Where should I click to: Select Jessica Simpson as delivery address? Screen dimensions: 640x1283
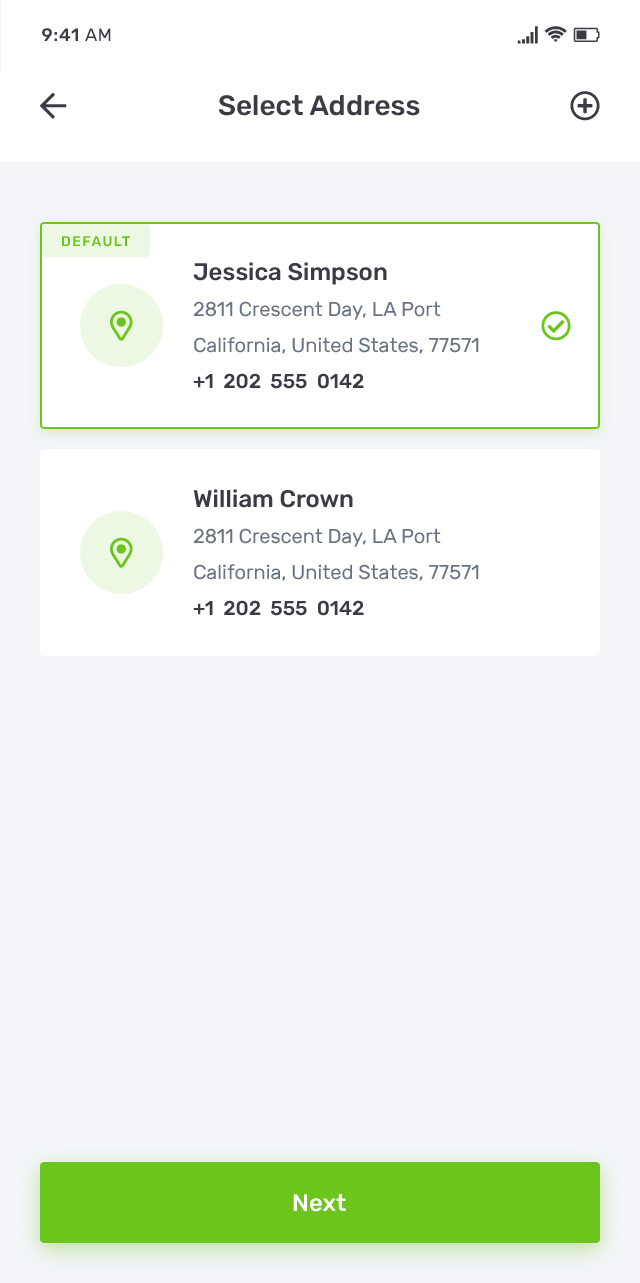pos(320,325)
